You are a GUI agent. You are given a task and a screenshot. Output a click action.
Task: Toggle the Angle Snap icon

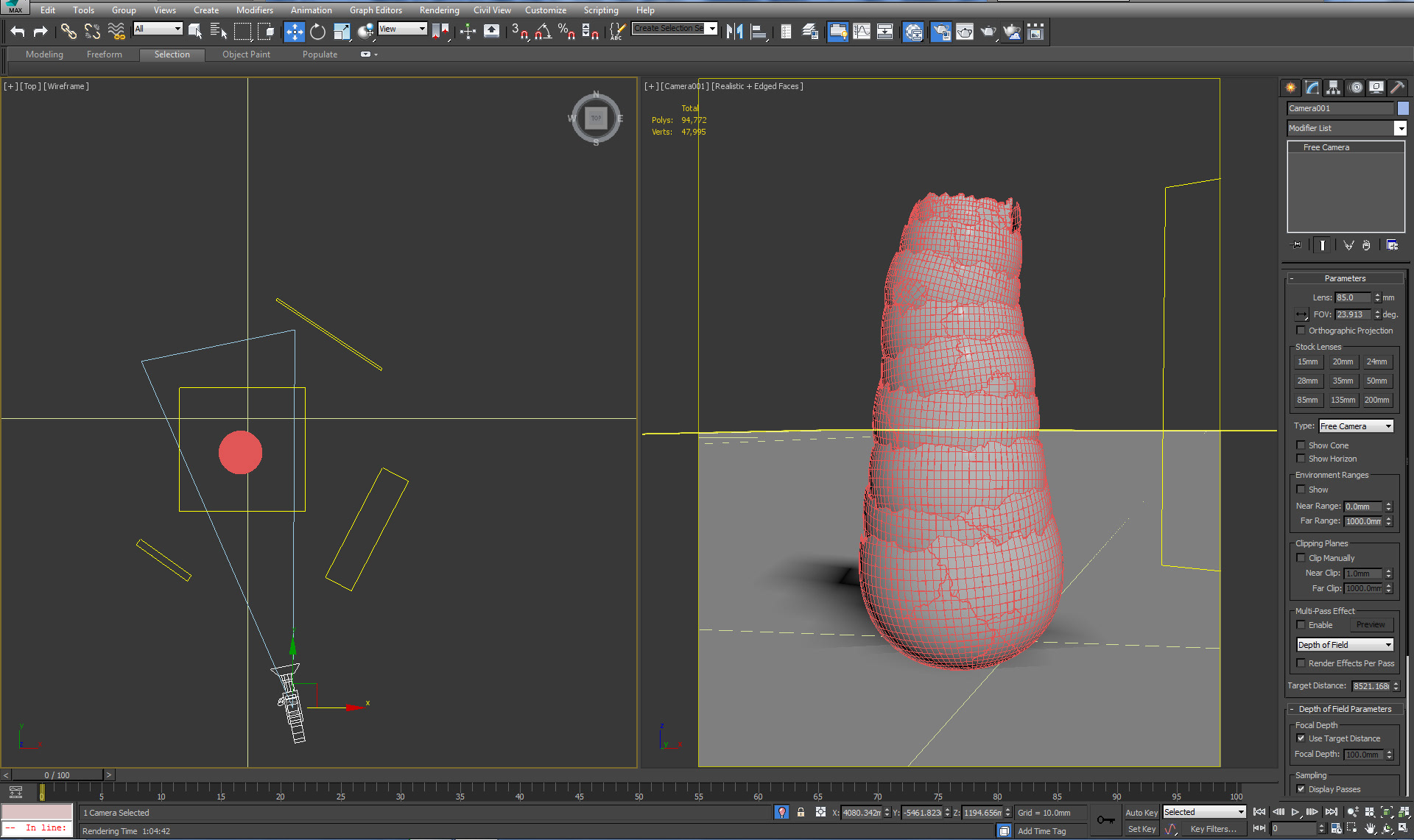(543, 31)
